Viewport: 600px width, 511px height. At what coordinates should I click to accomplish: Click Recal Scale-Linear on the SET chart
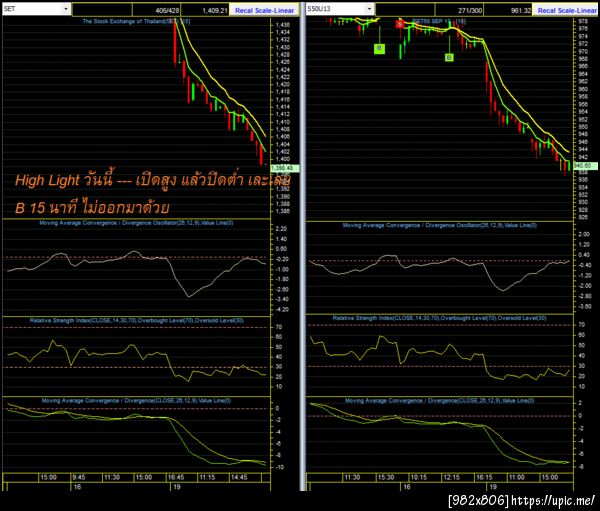point(264,10)
